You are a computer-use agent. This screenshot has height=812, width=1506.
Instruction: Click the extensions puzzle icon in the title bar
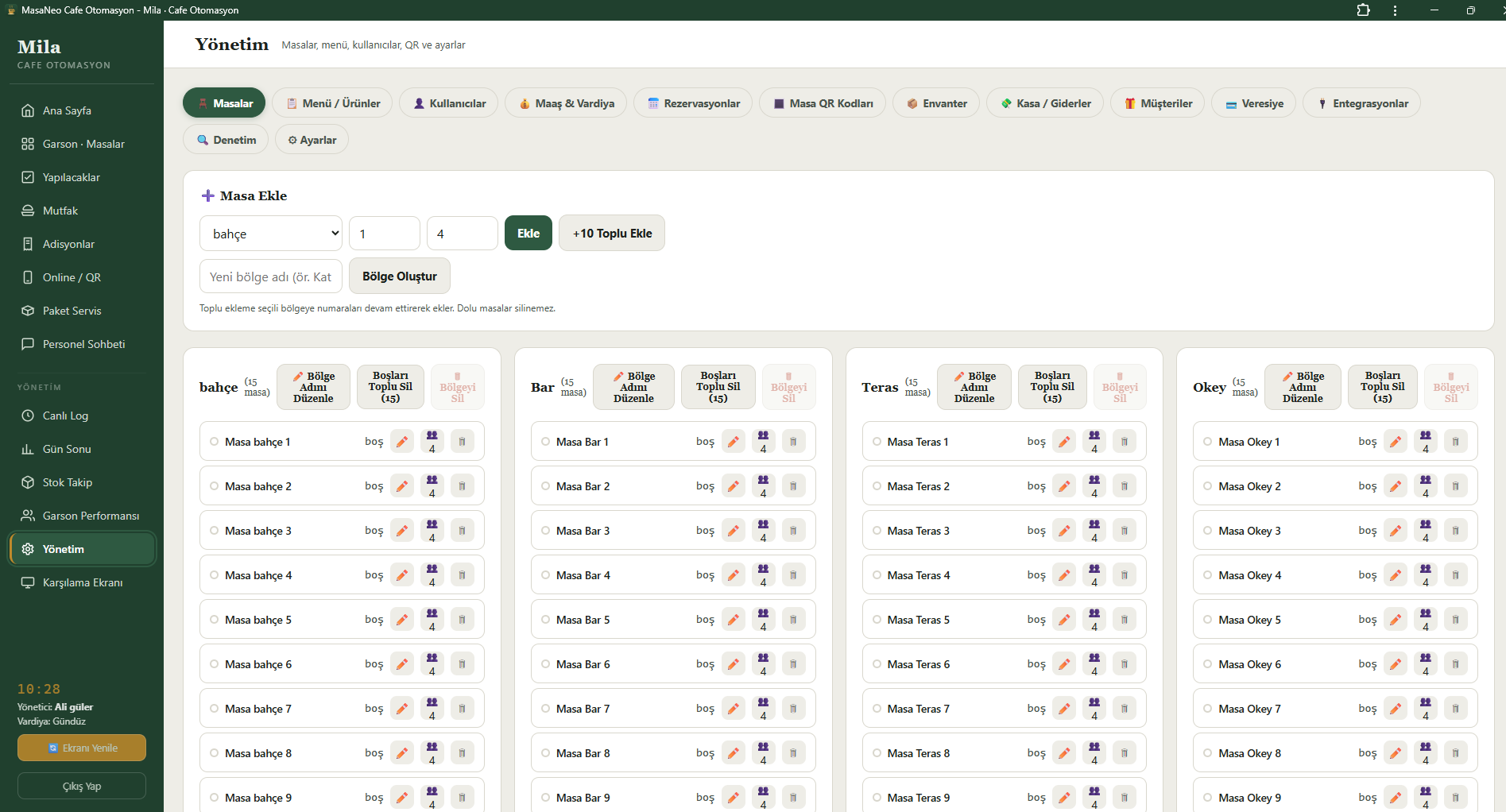tap(1364, 10)
